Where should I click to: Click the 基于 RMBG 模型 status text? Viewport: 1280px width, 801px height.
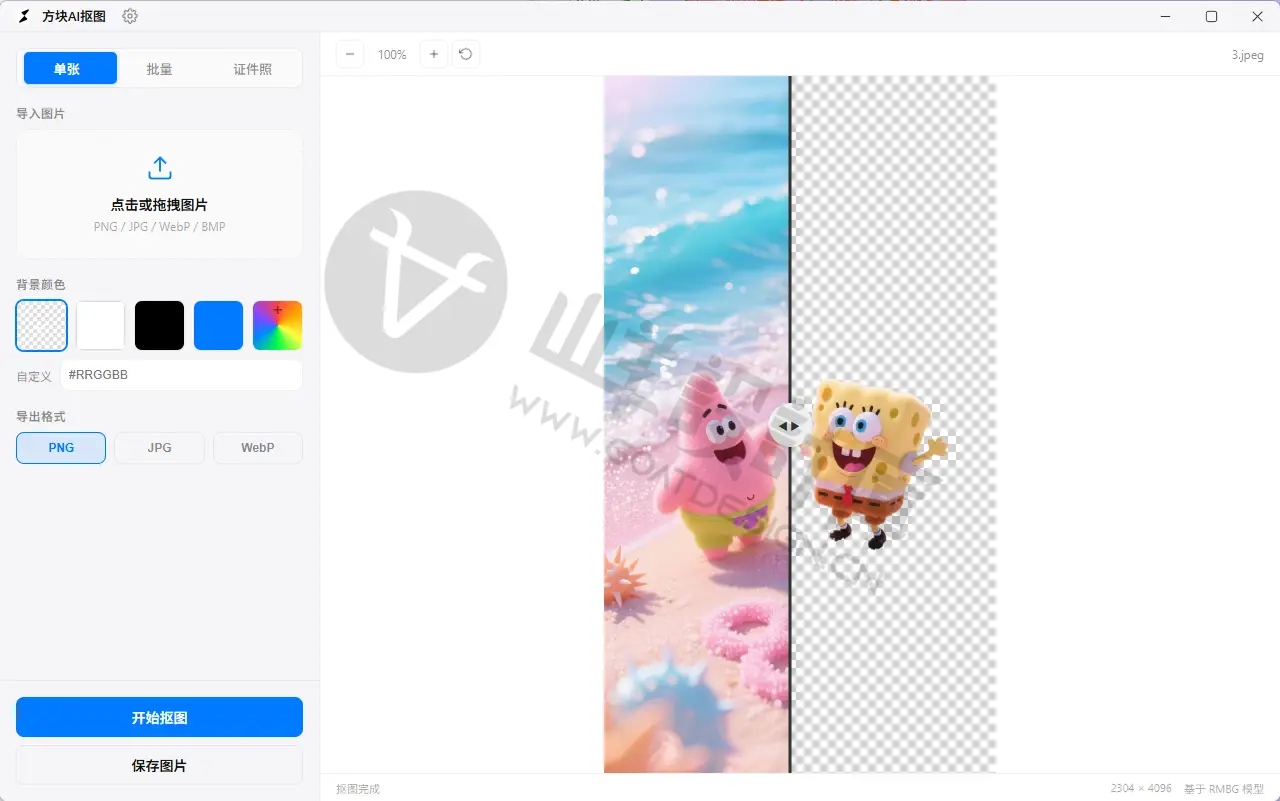click(1224, 789)
